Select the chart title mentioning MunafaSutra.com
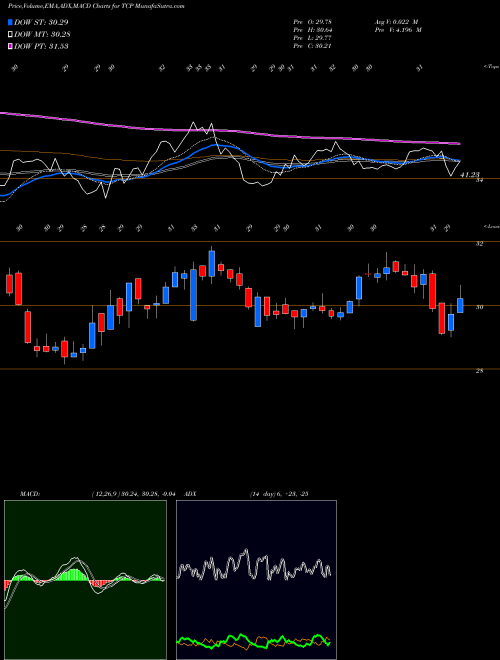Viewport: 500px width, 660px height. click(x=96, y=6)
